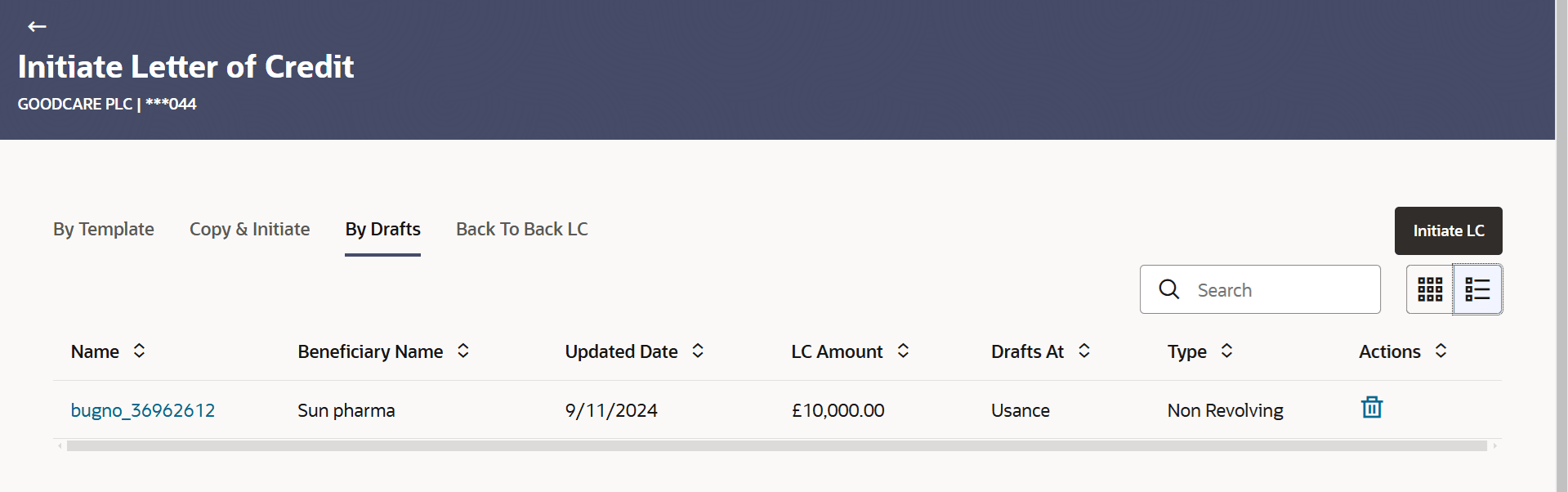1568x492 pixels.
Task: Sort by Name column arrows
Action: 139,351
